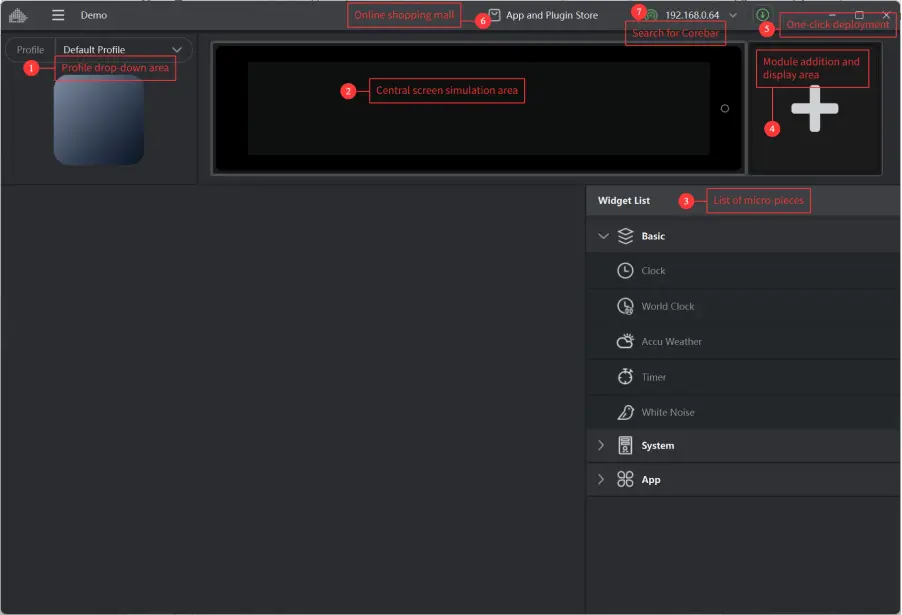
Task: Select the Accu Weather widget icon
Action: 625,341
